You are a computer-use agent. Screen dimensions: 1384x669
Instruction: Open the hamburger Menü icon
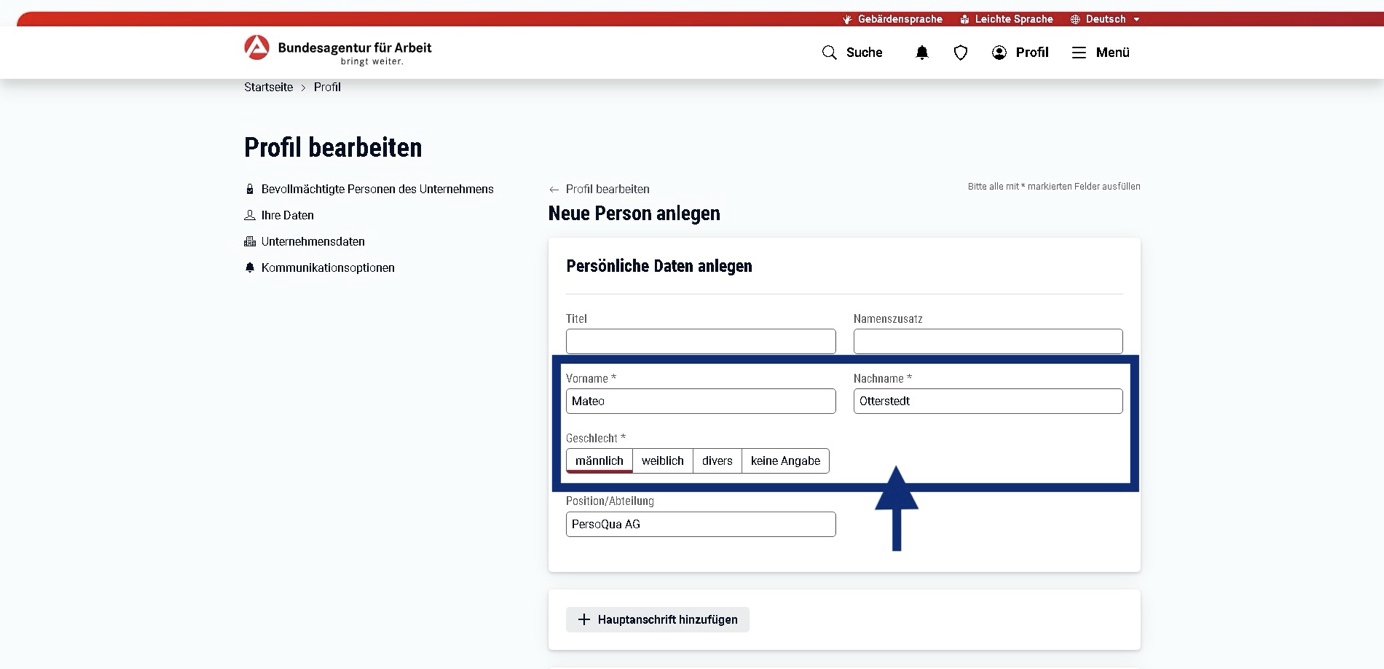[x=1079, y=53]
